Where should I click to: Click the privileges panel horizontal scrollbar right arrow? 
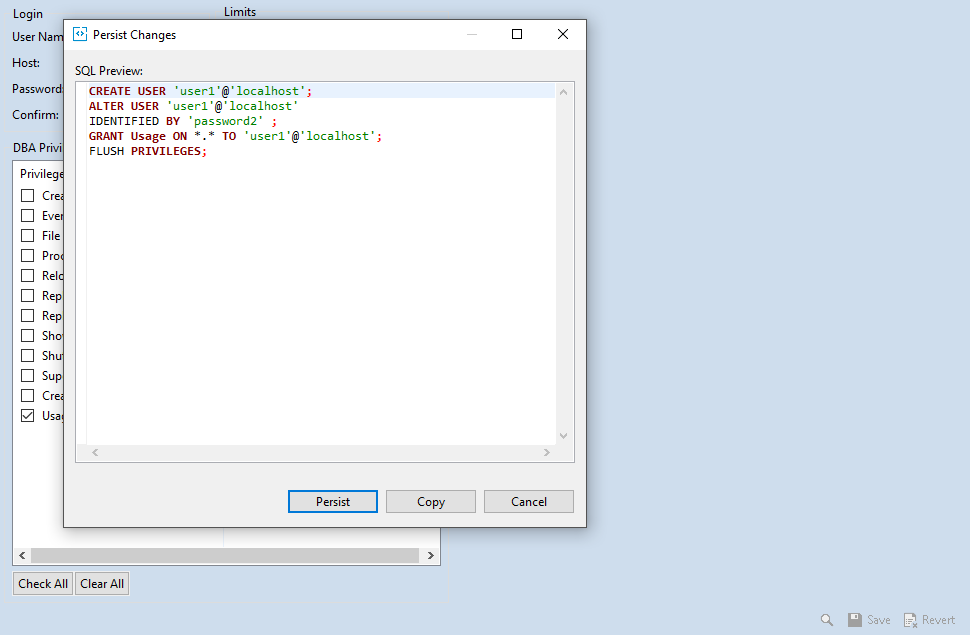click(430, 555)
